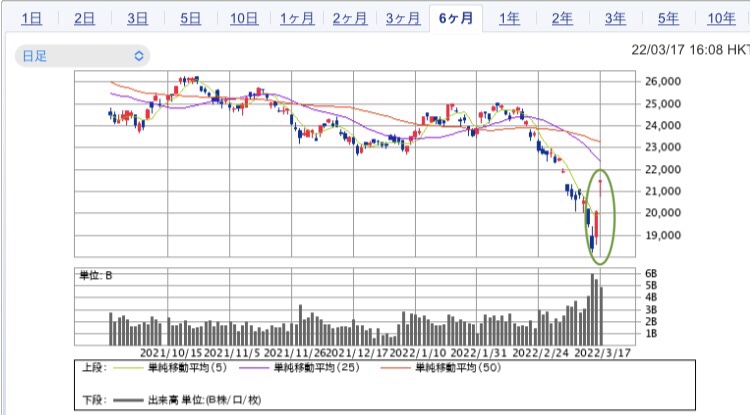The image size is (750, 415).
Task: Switch to the 5日 range
Action: (190, 19)
